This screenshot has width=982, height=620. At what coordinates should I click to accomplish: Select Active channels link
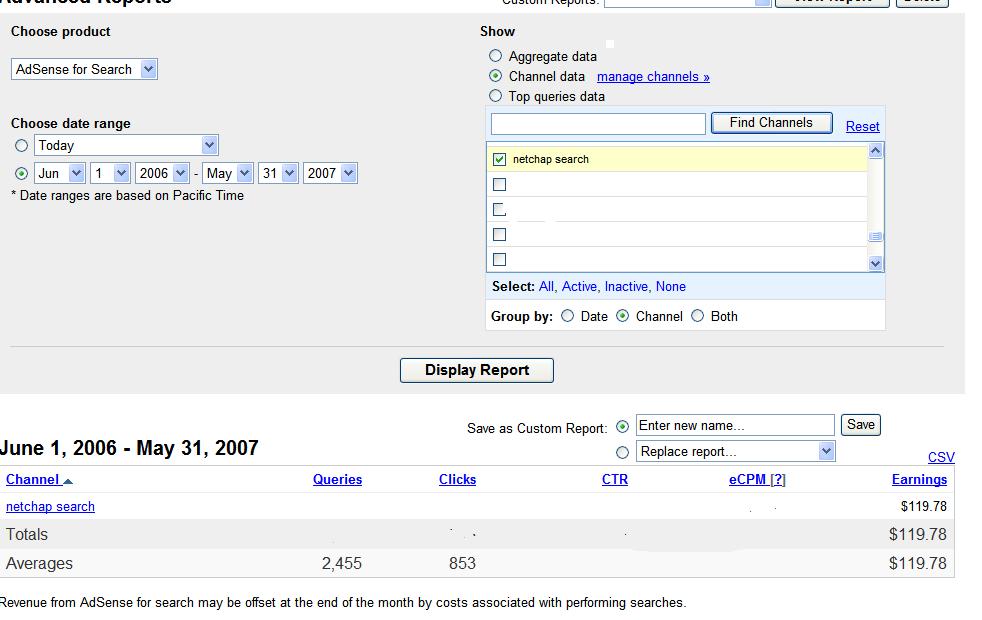tap(579, 286)
